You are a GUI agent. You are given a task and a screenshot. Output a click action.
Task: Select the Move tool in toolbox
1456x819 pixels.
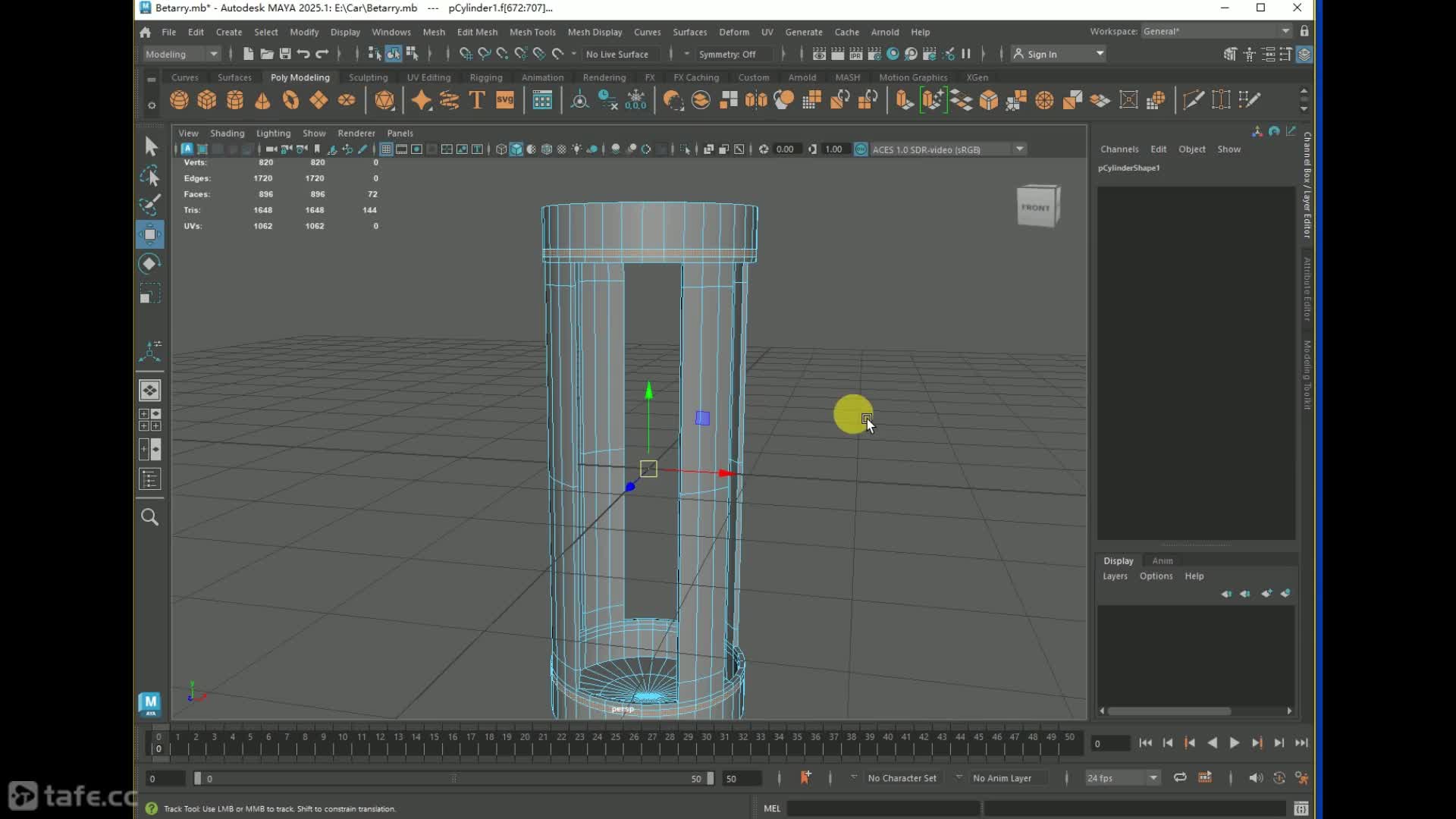point(150,234)
